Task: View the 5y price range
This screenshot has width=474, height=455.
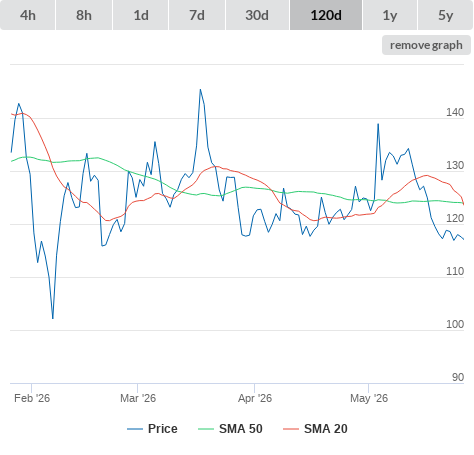Action: 445,15
